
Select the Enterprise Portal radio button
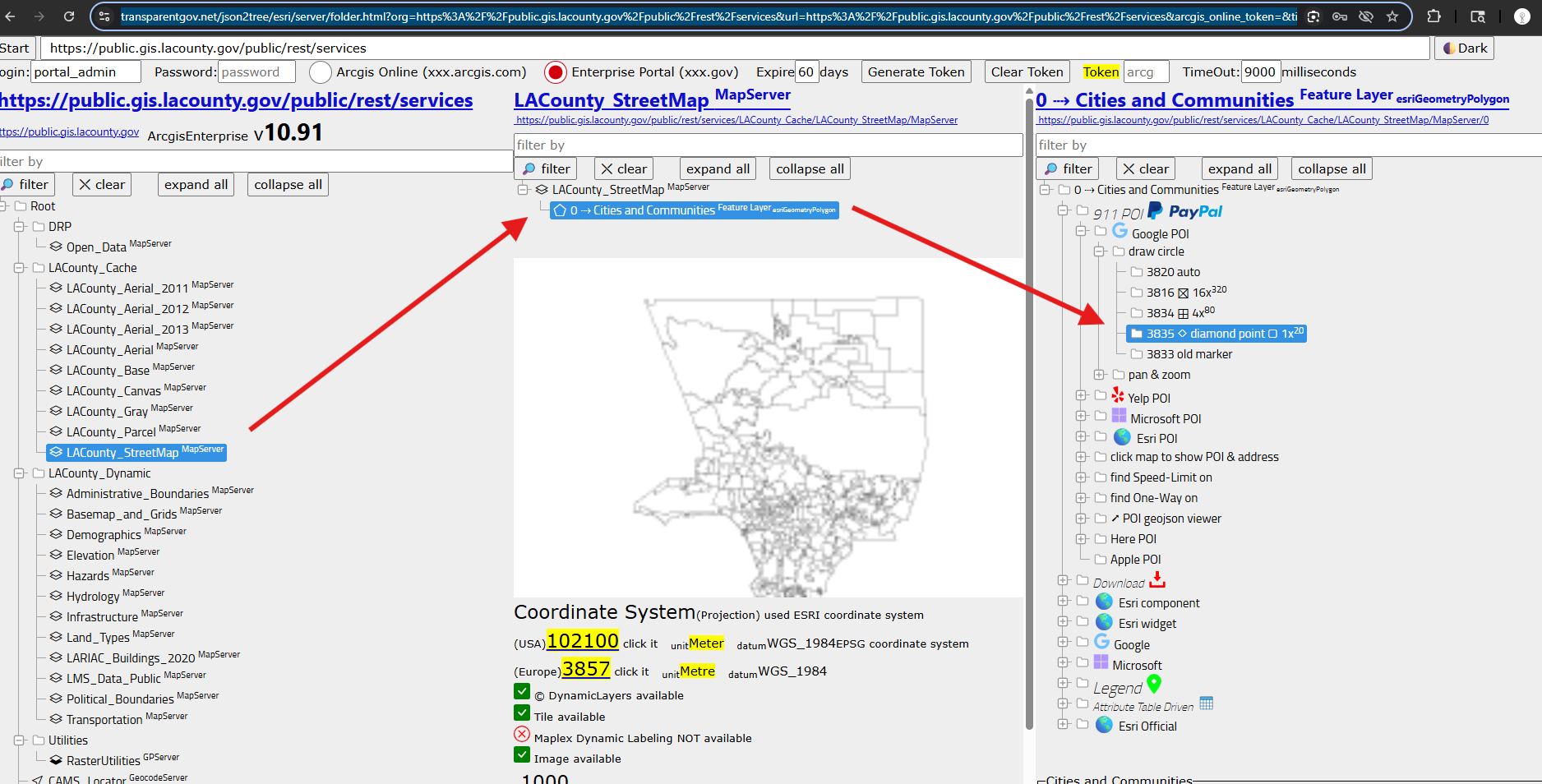click(556, 72)
